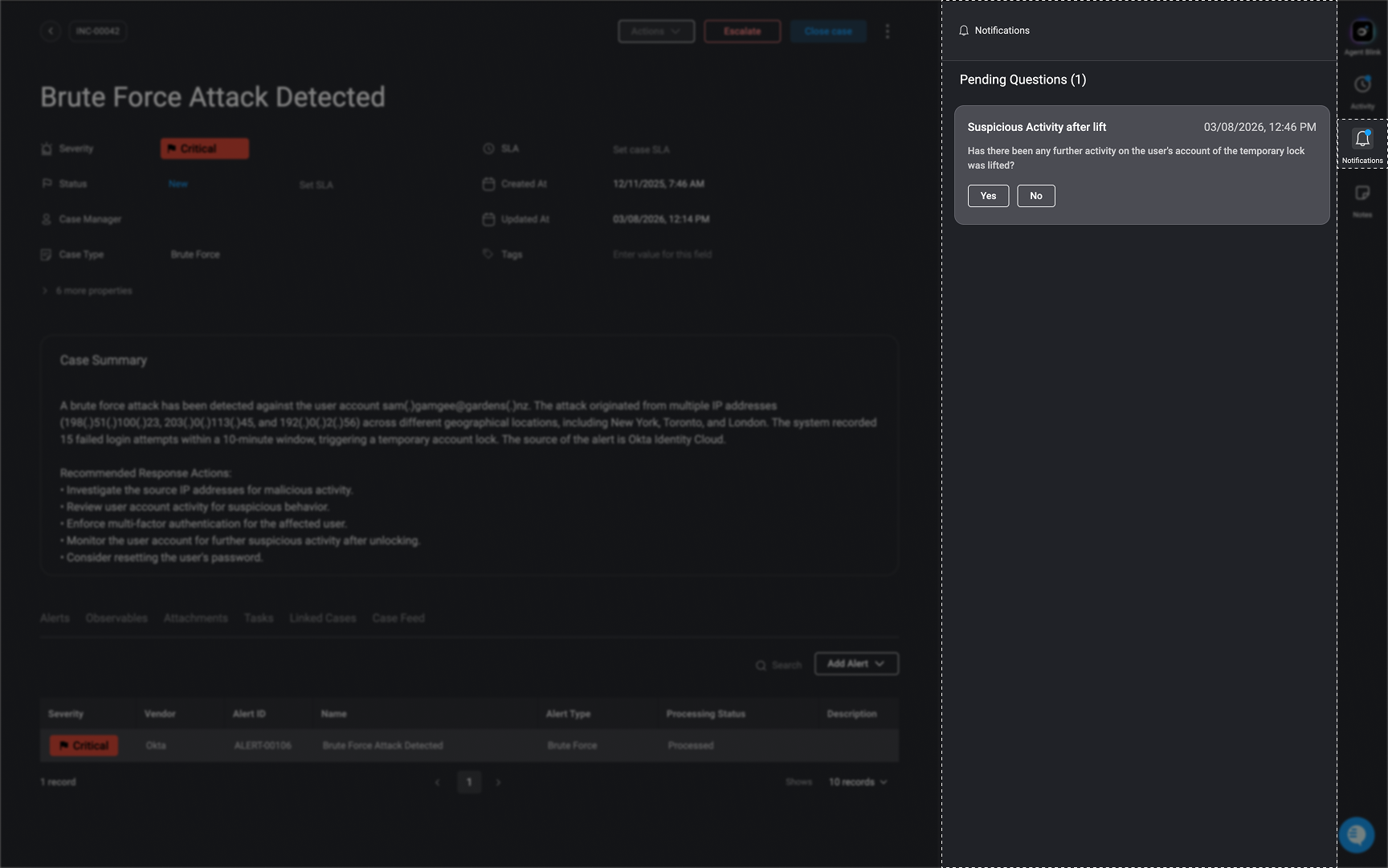
Task: Click the Okta vendor cell
Action: tap(156, 746)
